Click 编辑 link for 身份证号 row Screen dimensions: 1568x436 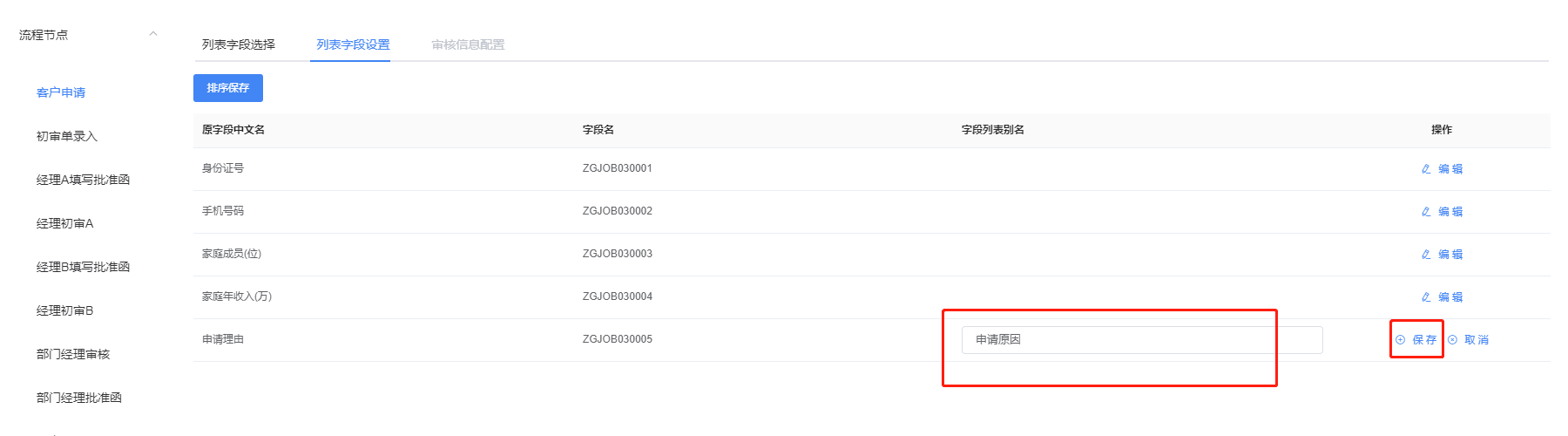1450,169
